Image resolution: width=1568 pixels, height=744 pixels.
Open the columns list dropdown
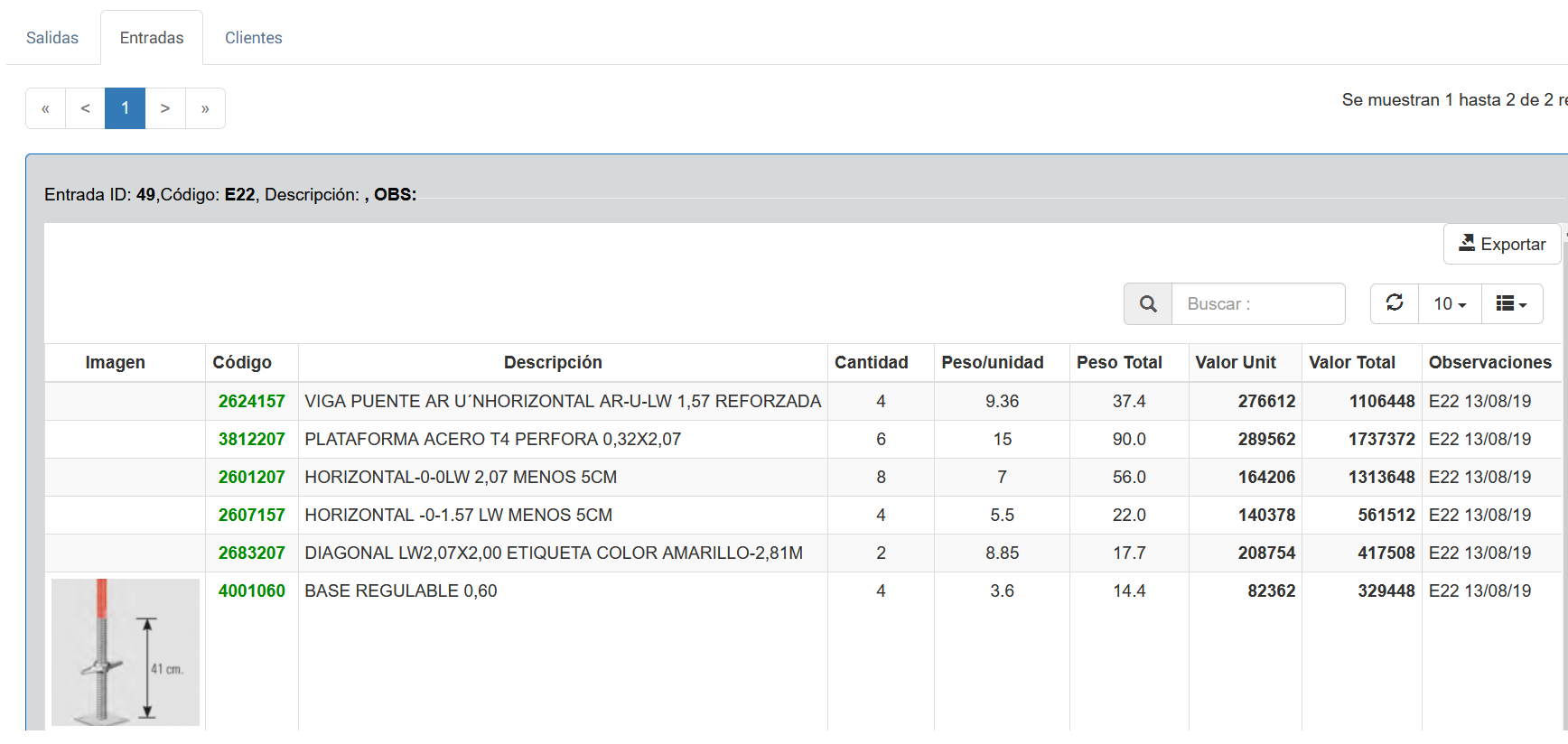point(1511,304)
